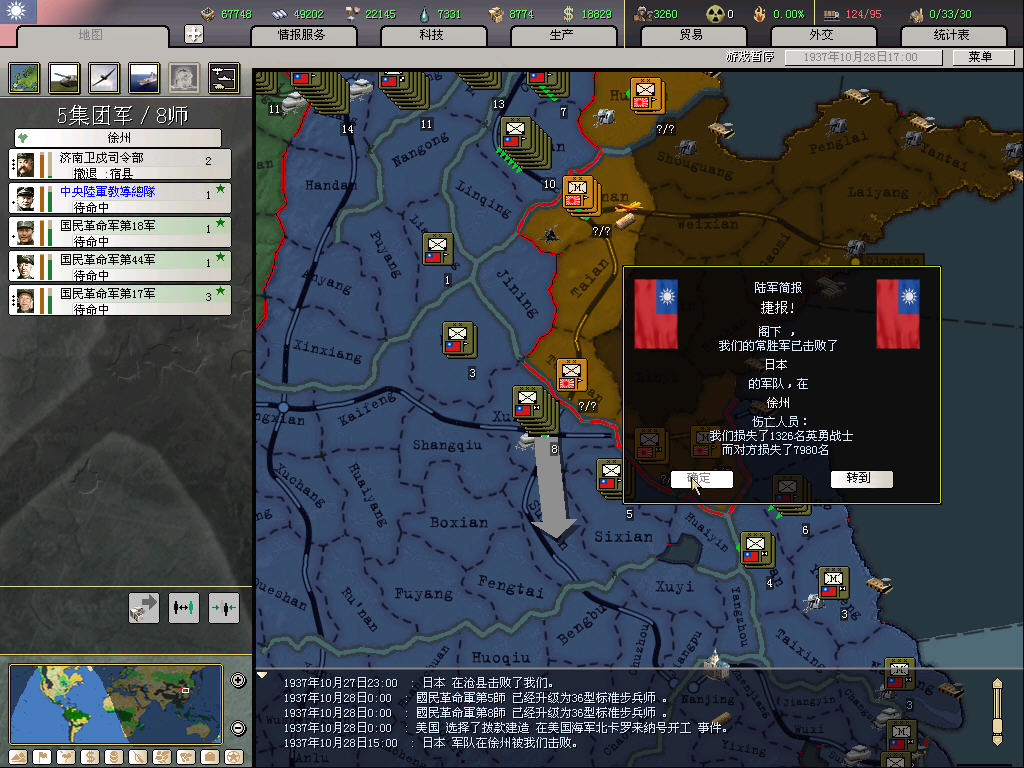This screenshot has height=768, width=1024.
Task: Select unit 国民革命军第44军
Action: coord(120,266)
